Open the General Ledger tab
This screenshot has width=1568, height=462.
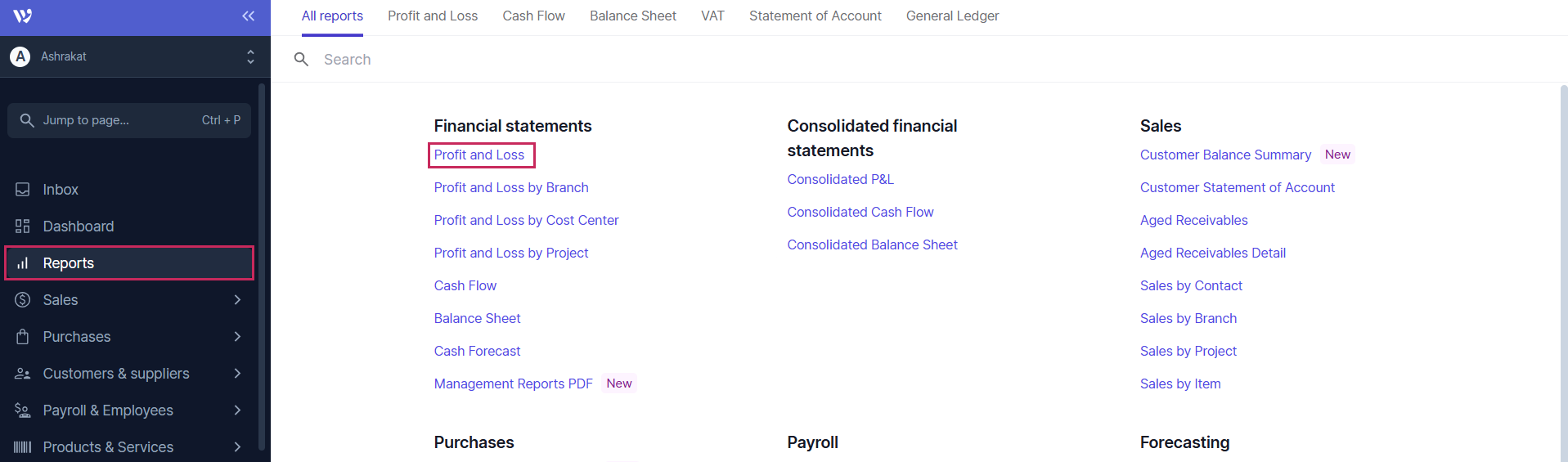tap(952, 16)
